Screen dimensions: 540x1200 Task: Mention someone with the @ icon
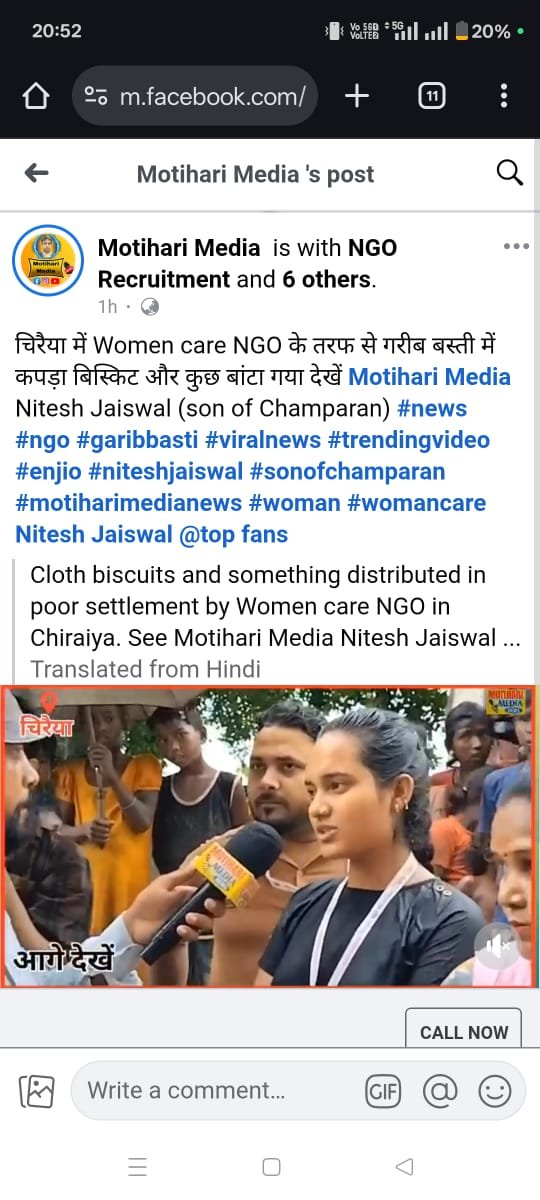click(x=440, y=1091)
